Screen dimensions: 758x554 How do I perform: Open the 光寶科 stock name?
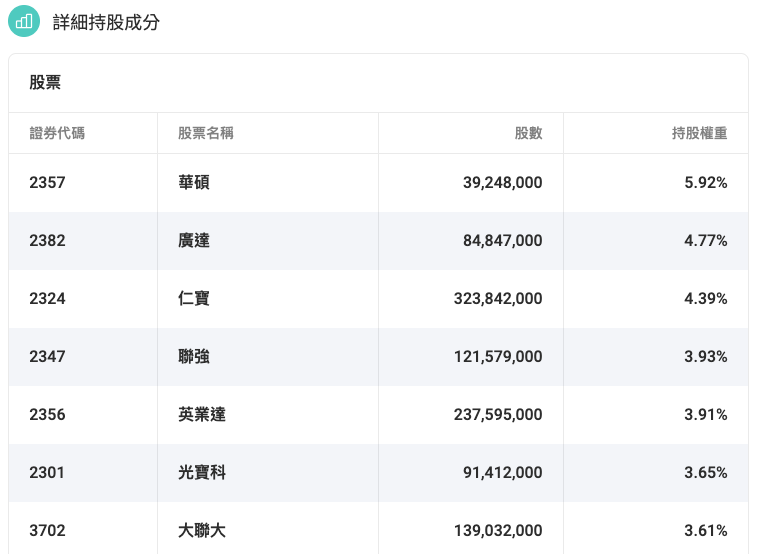(x=202, y=472)
